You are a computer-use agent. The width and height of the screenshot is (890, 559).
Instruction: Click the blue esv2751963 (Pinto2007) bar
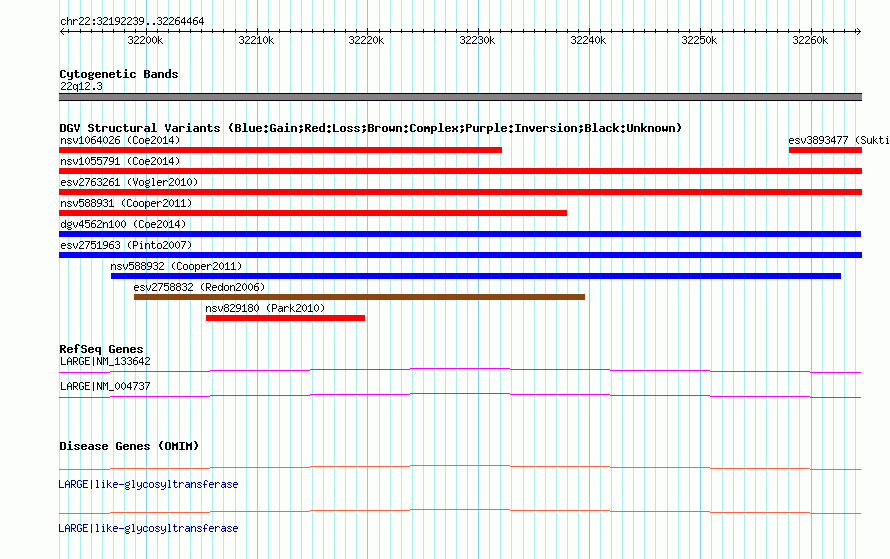click(460, 255)
